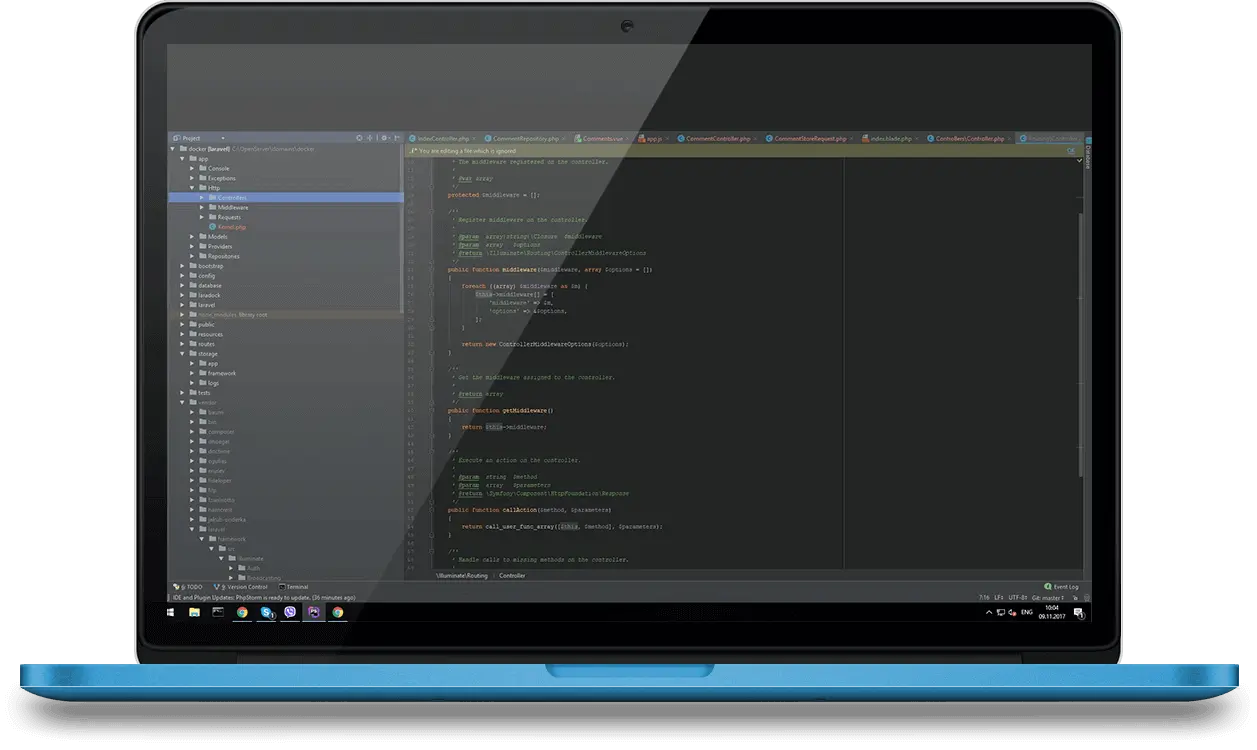Click the hide Project panel icon

(396, 138)
